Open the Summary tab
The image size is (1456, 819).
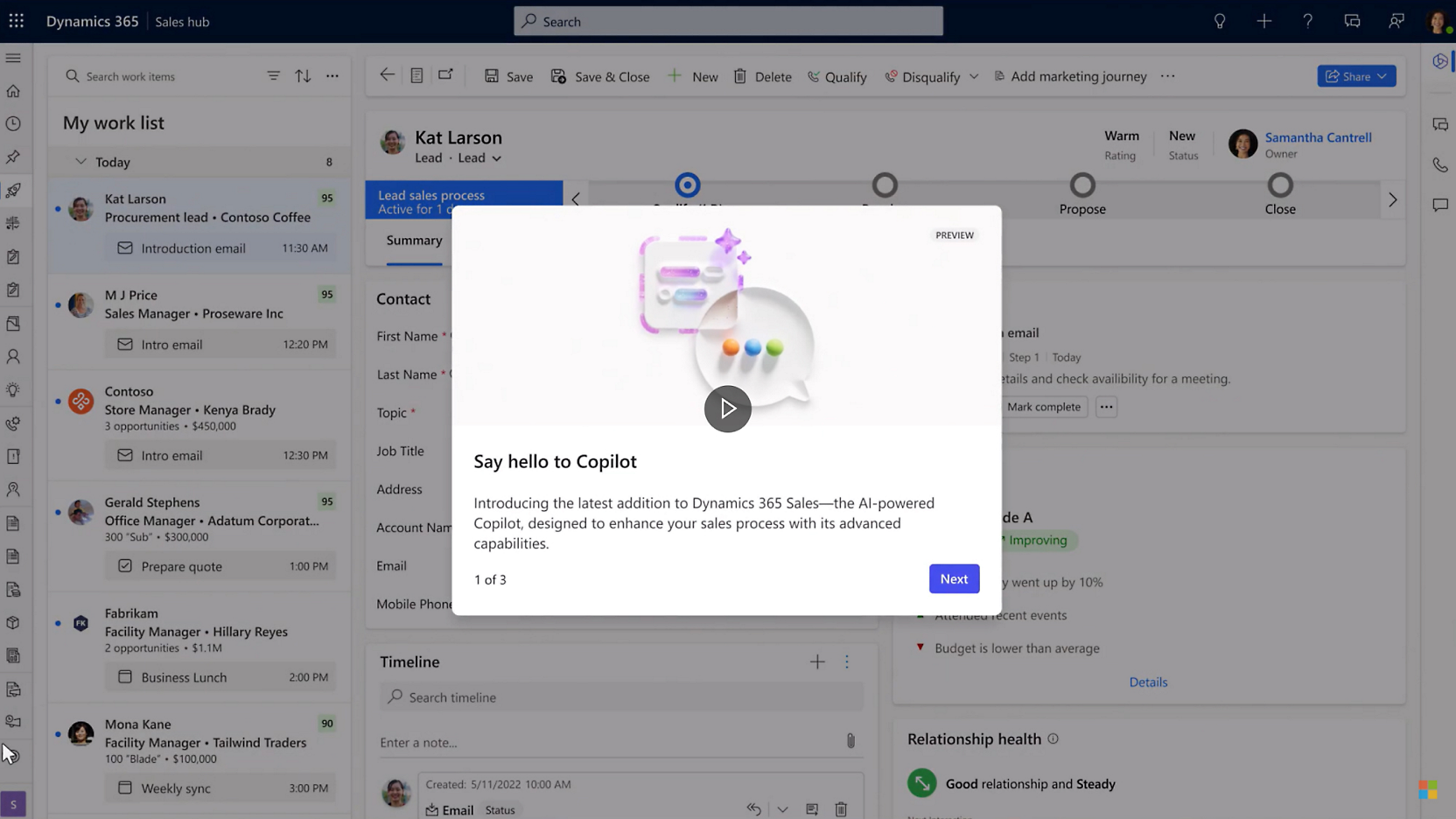pyautogui.click(x=415, y=240)
